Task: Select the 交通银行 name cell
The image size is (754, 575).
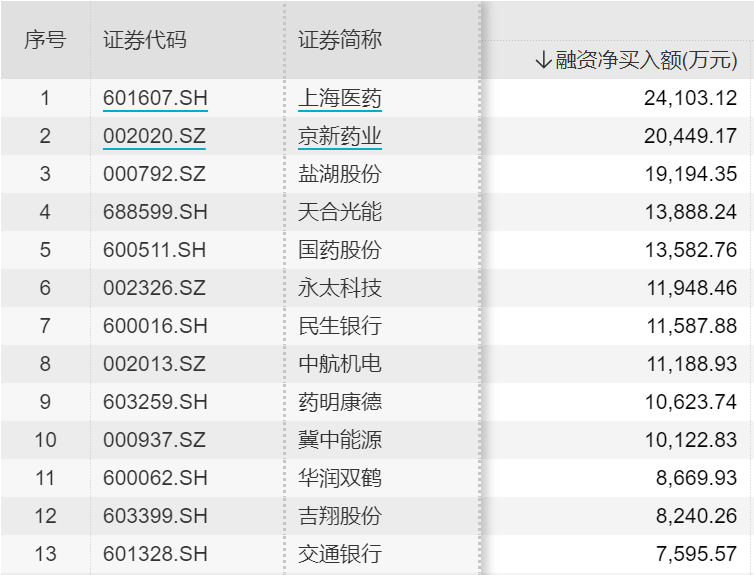Action: coord(339,554)
